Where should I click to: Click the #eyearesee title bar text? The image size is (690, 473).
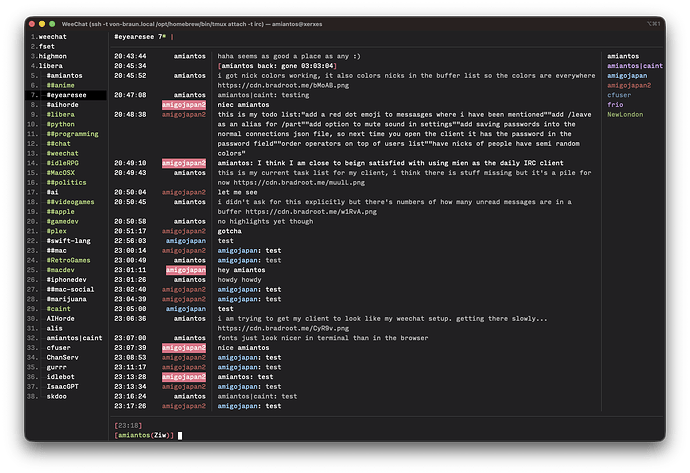tap(134, 37)
